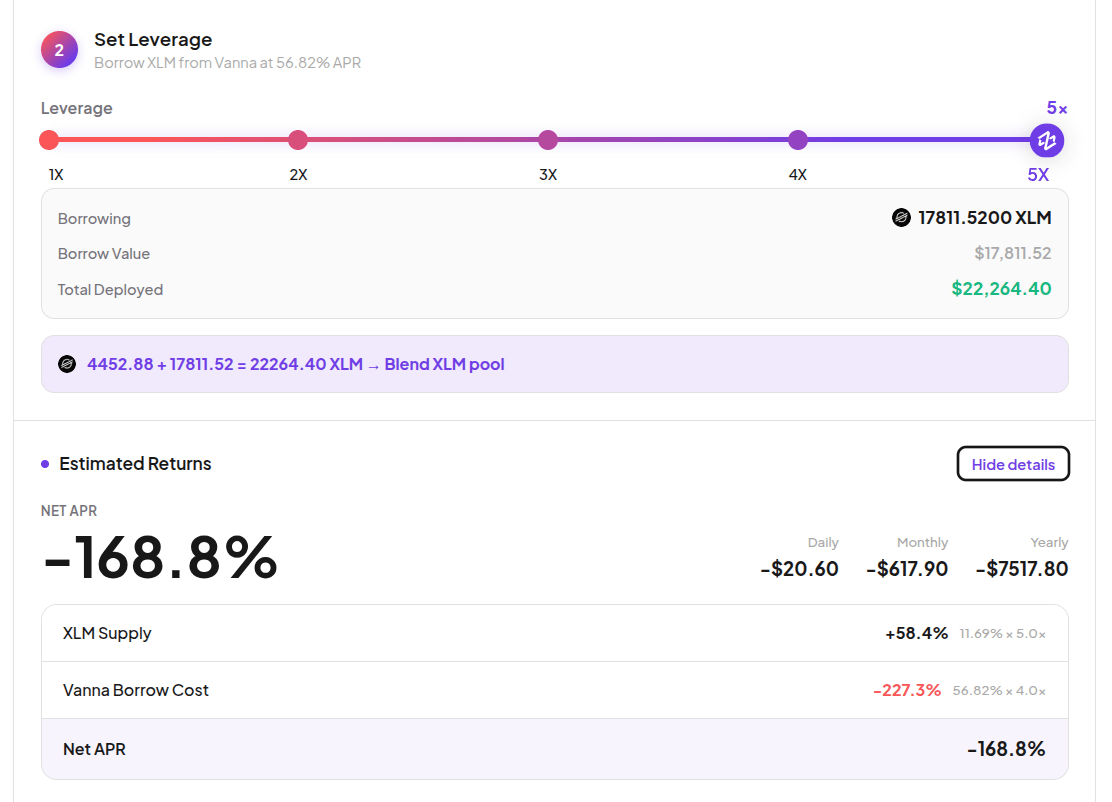Screen dimensions: 1112x802
Task: Click the Vanna Borrow Cost row label
Action: 135,690
